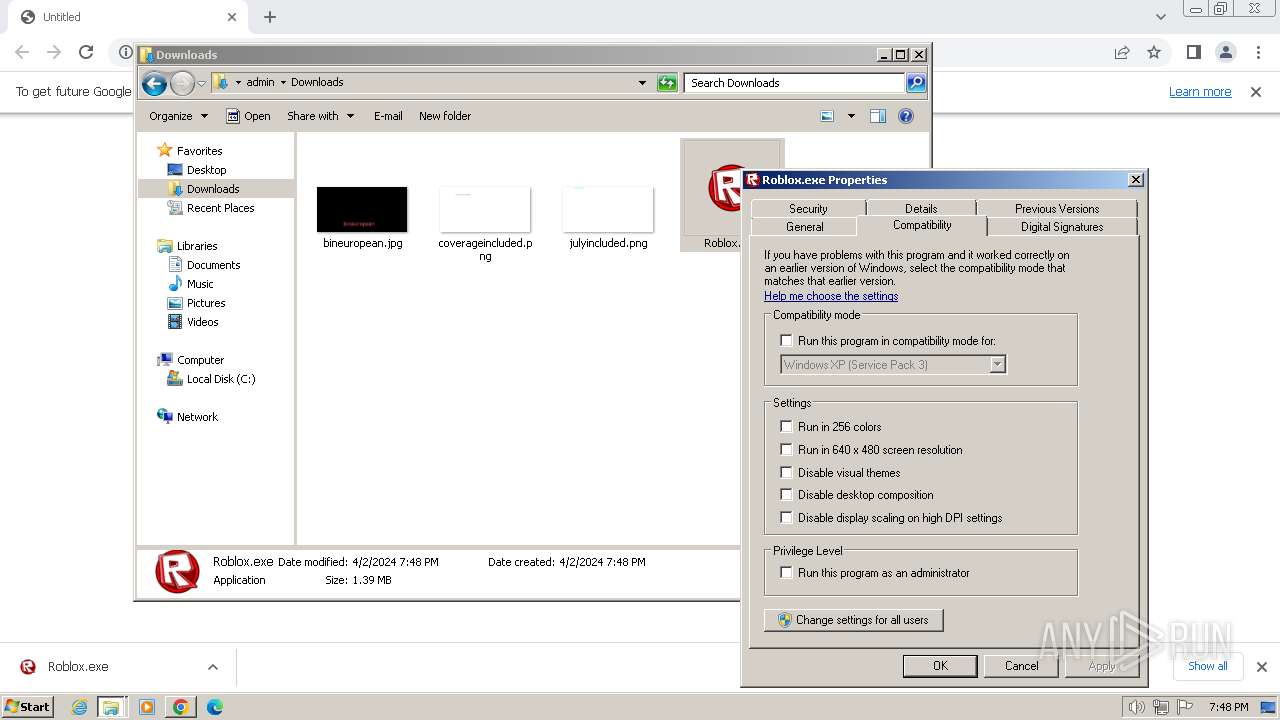Click Help me choose the settings link

click(x=831, y=296)
